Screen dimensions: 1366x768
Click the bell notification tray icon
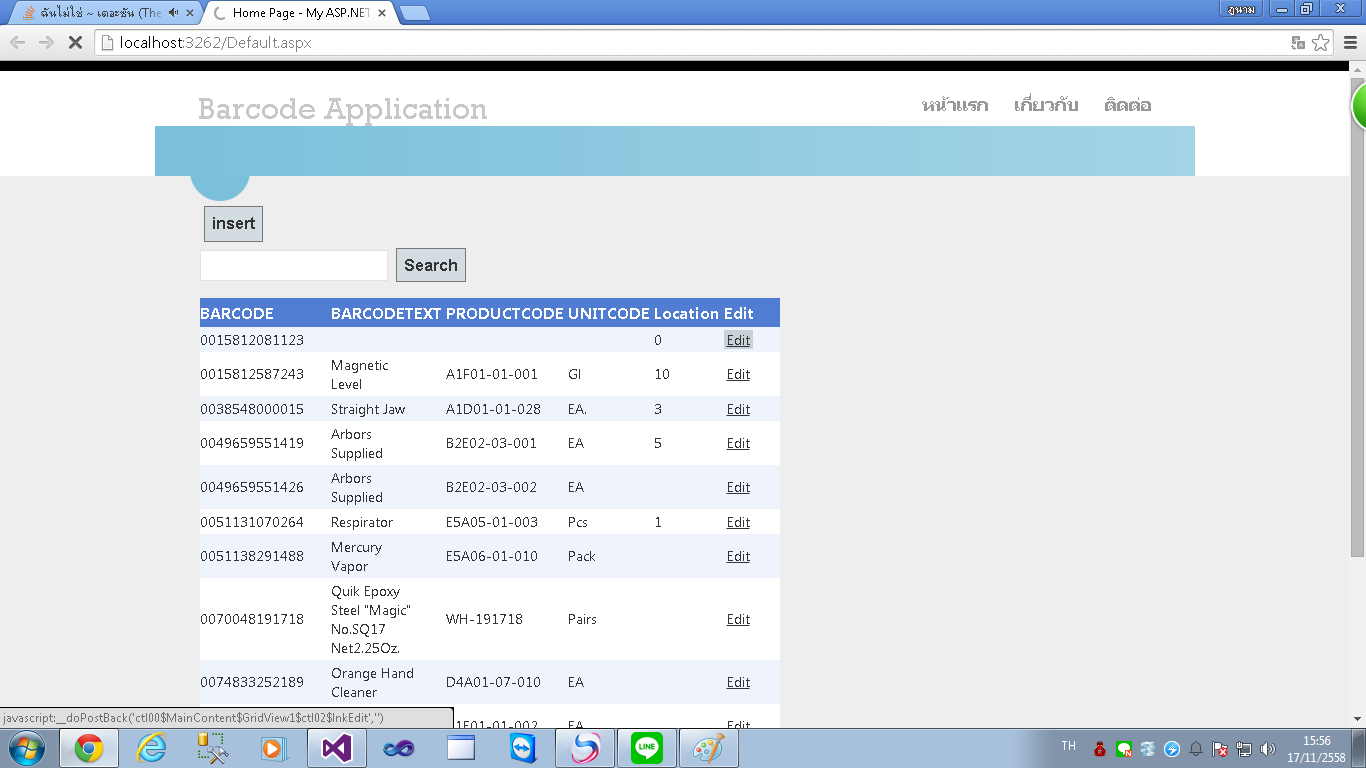pyautogui.click(x=1196, y=749)
